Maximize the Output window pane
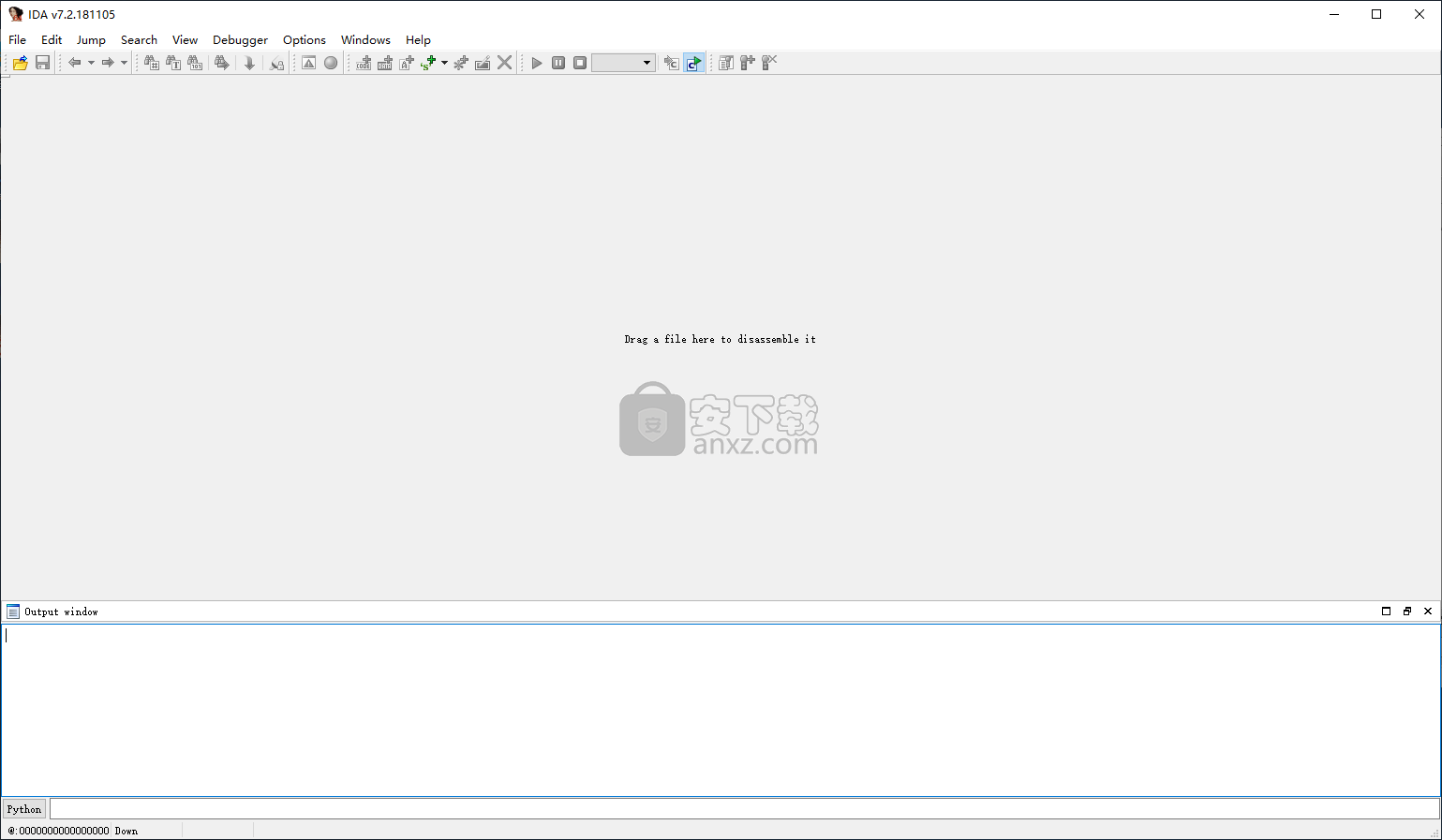 pos(1386,612)
